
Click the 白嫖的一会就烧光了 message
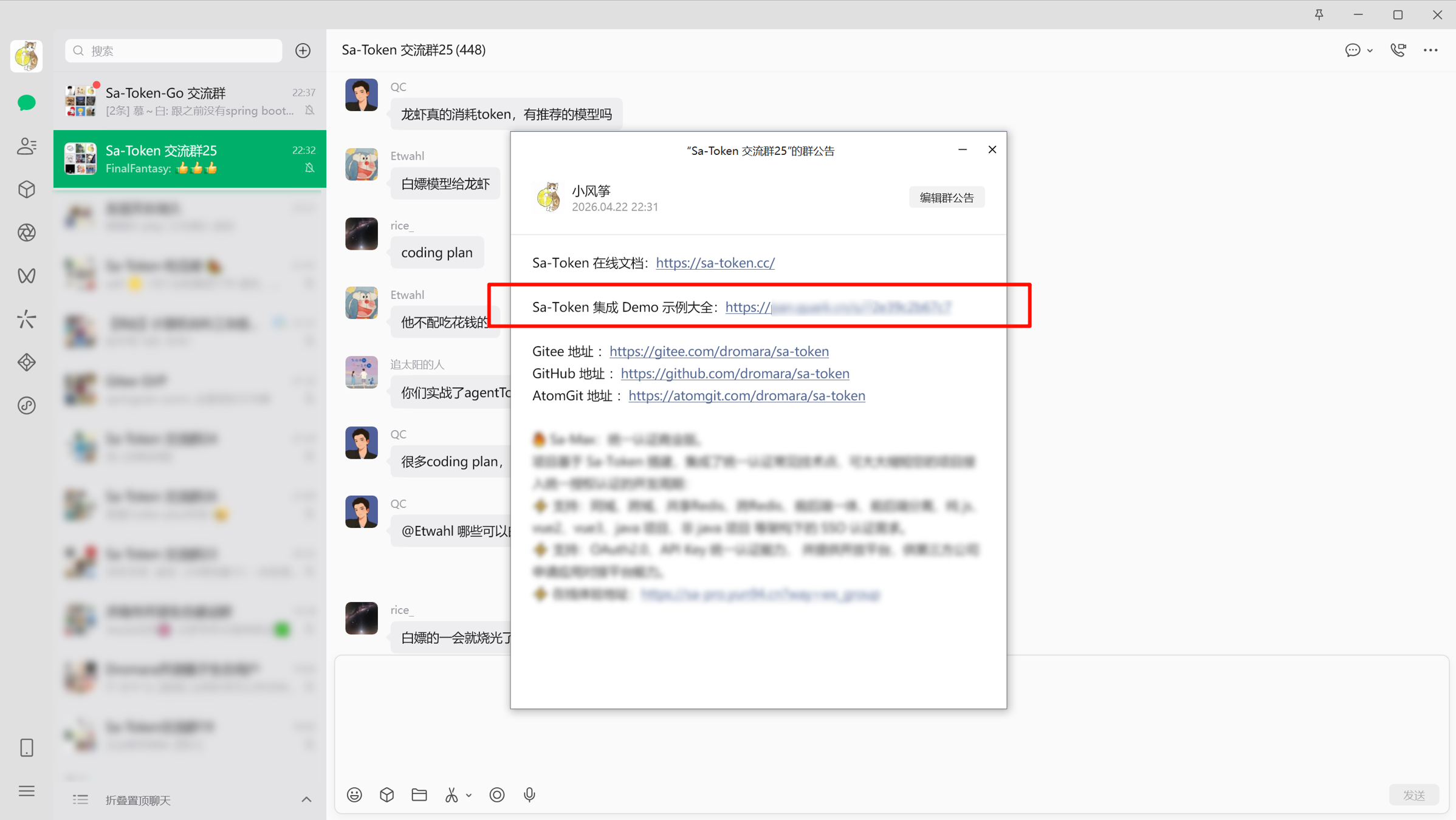point(451,637)
